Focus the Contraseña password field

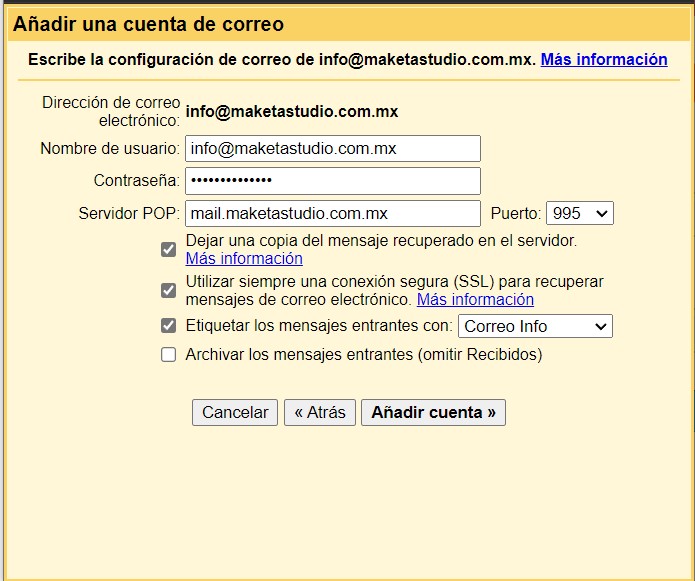(333, 181)
